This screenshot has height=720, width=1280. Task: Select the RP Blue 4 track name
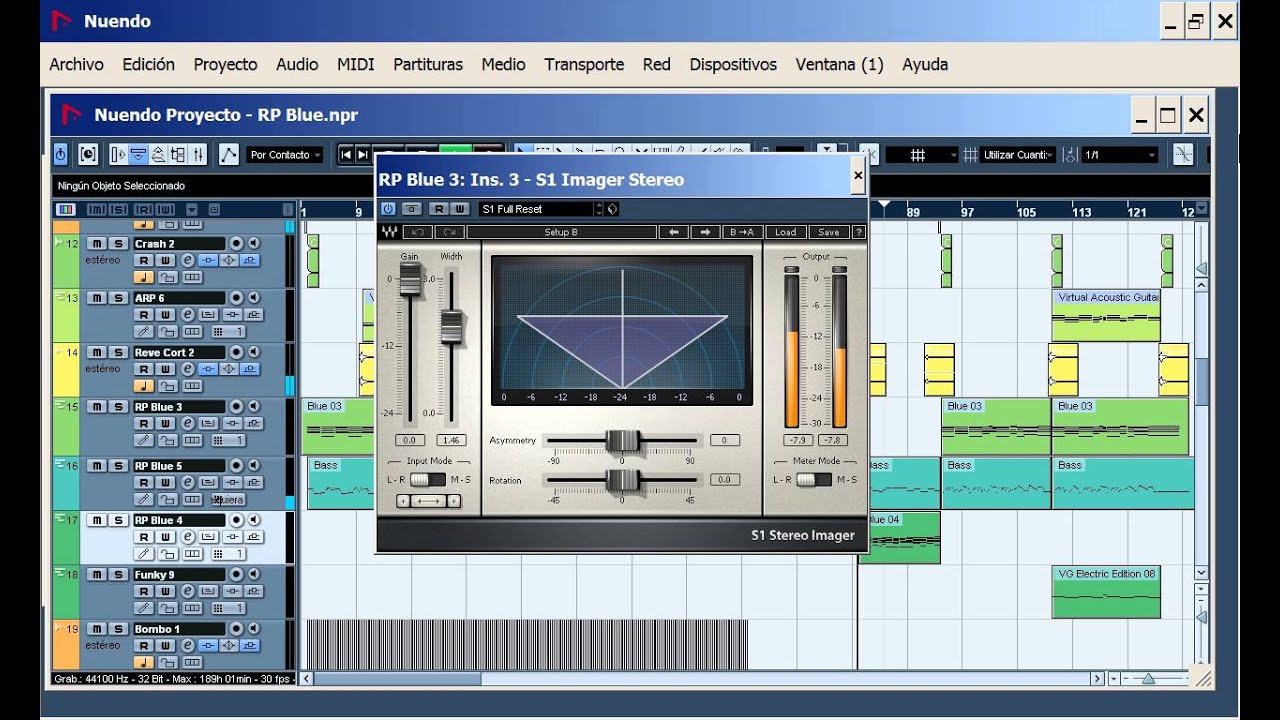click(178, 520)
